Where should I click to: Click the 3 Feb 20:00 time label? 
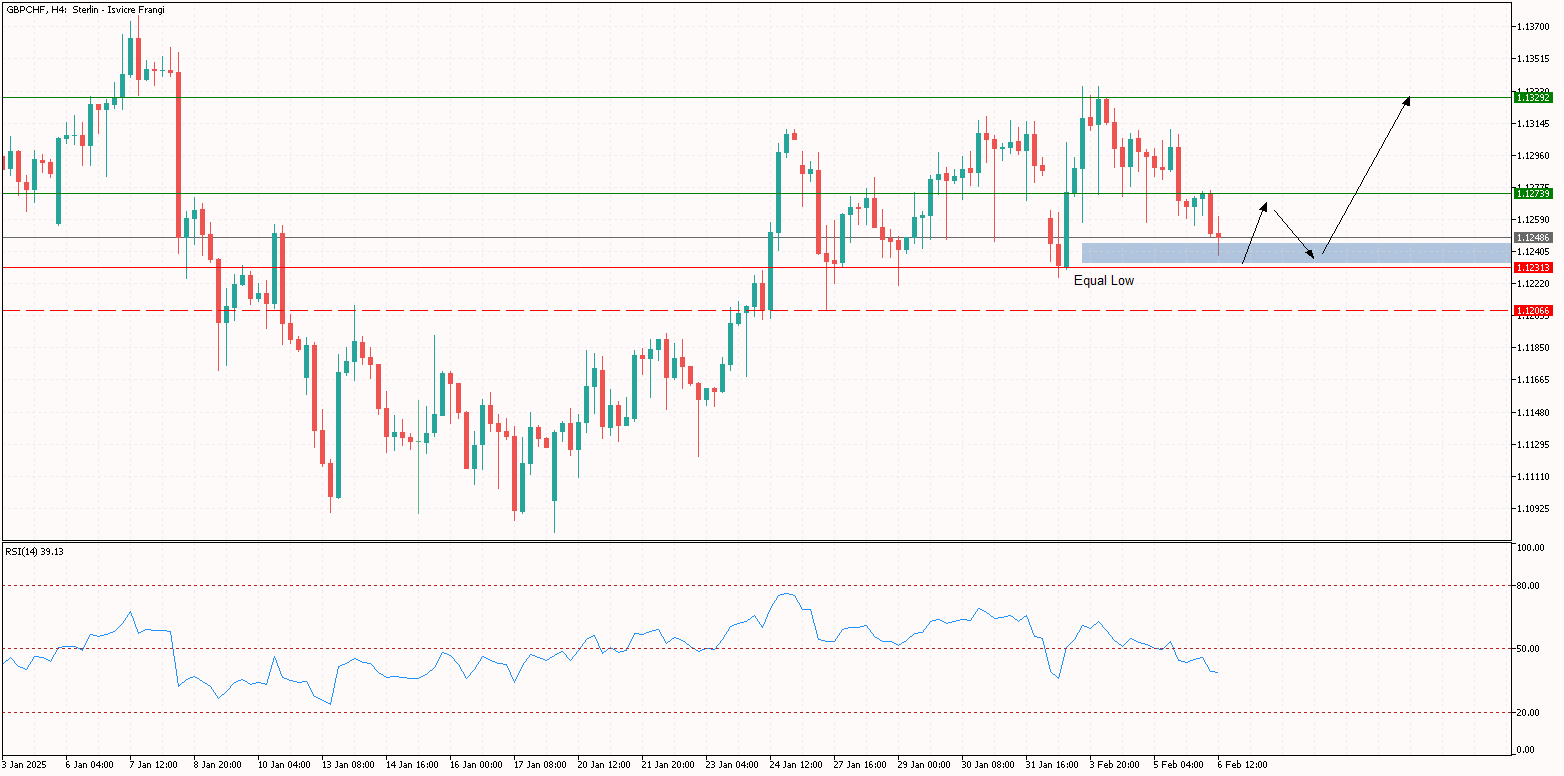1115,765
